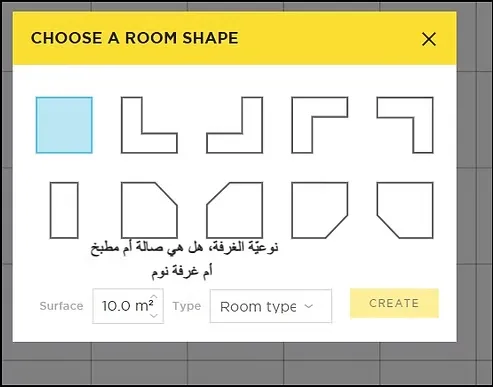Choose the narrow vertical rectangle room shape
The width and height of the screenshot is (493, 387).
point(64,210)
